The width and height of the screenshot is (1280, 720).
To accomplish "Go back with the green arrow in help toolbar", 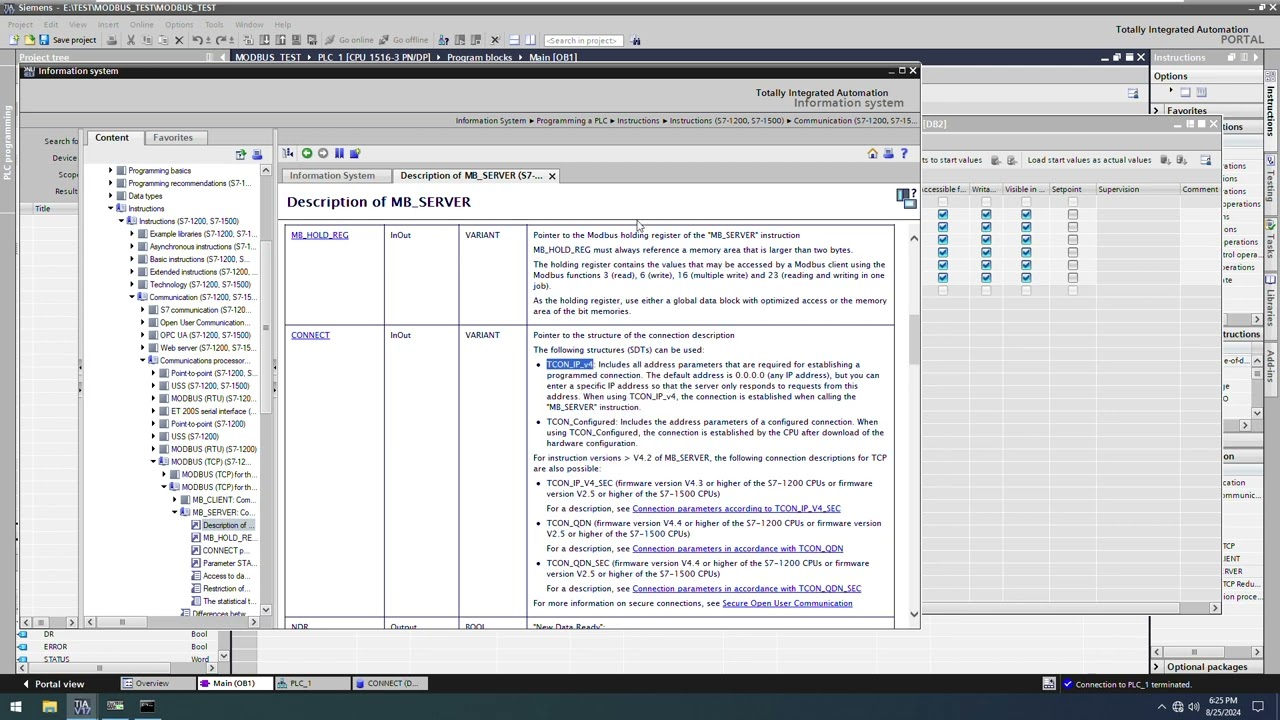I will (x=307, y=153).
